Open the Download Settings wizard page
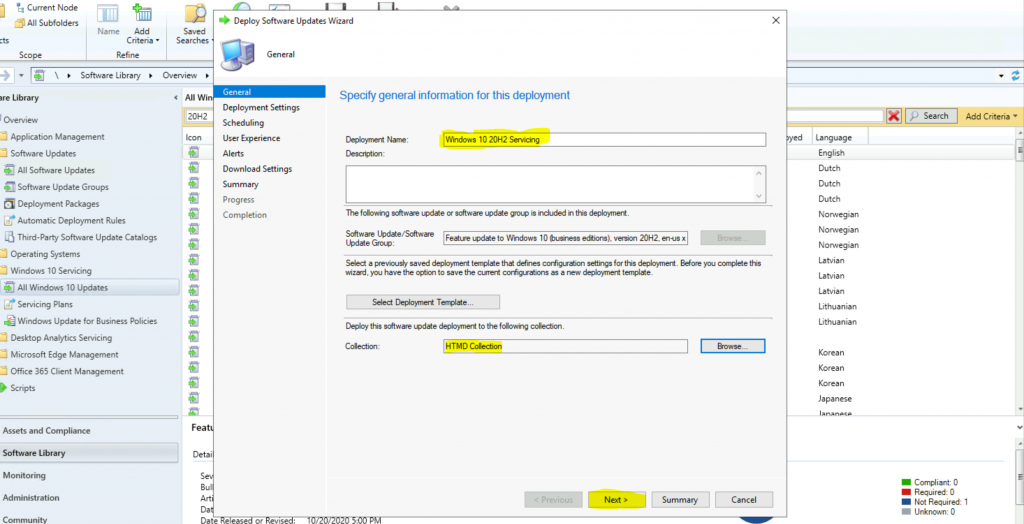 [257, 169]
